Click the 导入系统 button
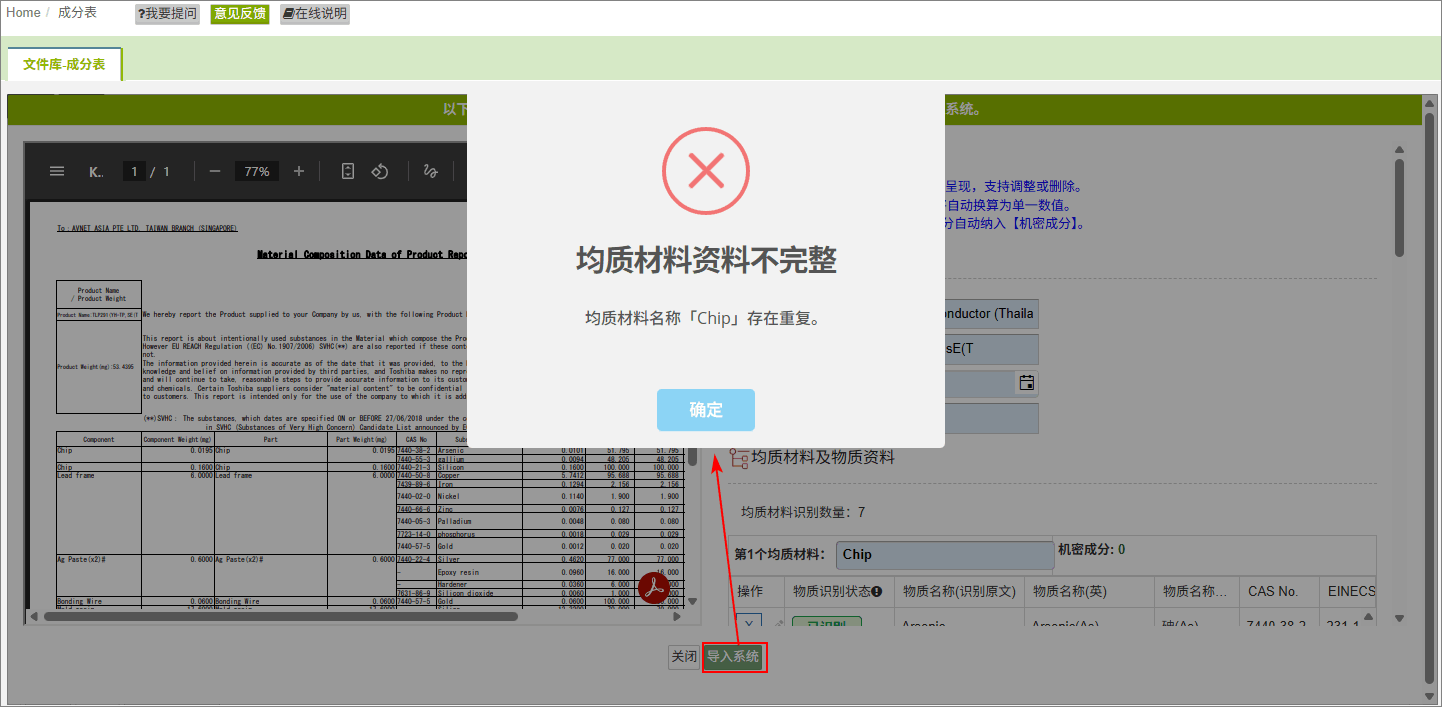This screenshot has height=707, width=1442. click(734, 657)
